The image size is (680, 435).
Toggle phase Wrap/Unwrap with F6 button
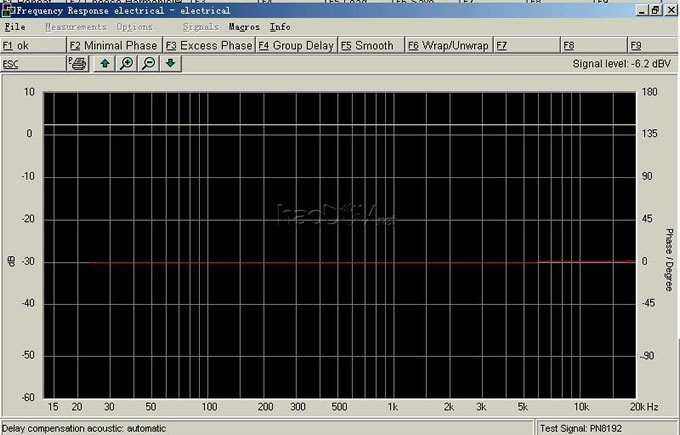[448, 46]
